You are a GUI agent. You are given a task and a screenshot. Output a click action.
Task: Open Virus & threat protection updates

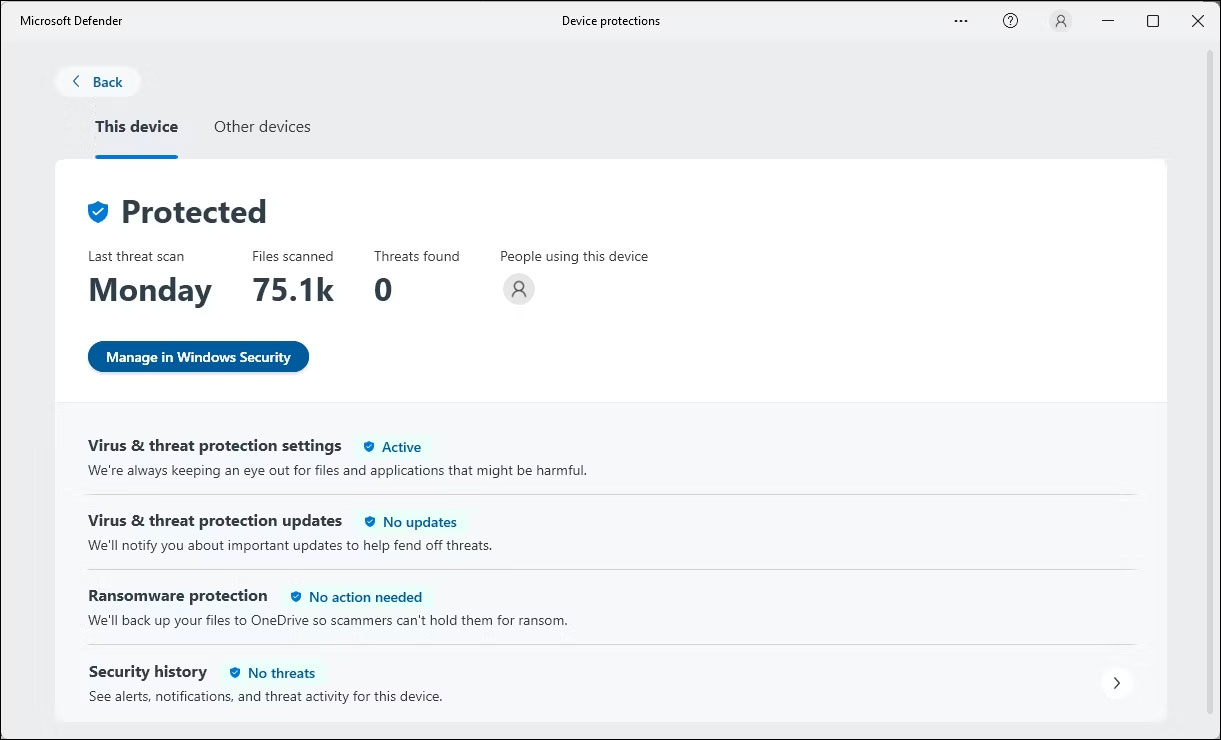(x=215, y=520)
